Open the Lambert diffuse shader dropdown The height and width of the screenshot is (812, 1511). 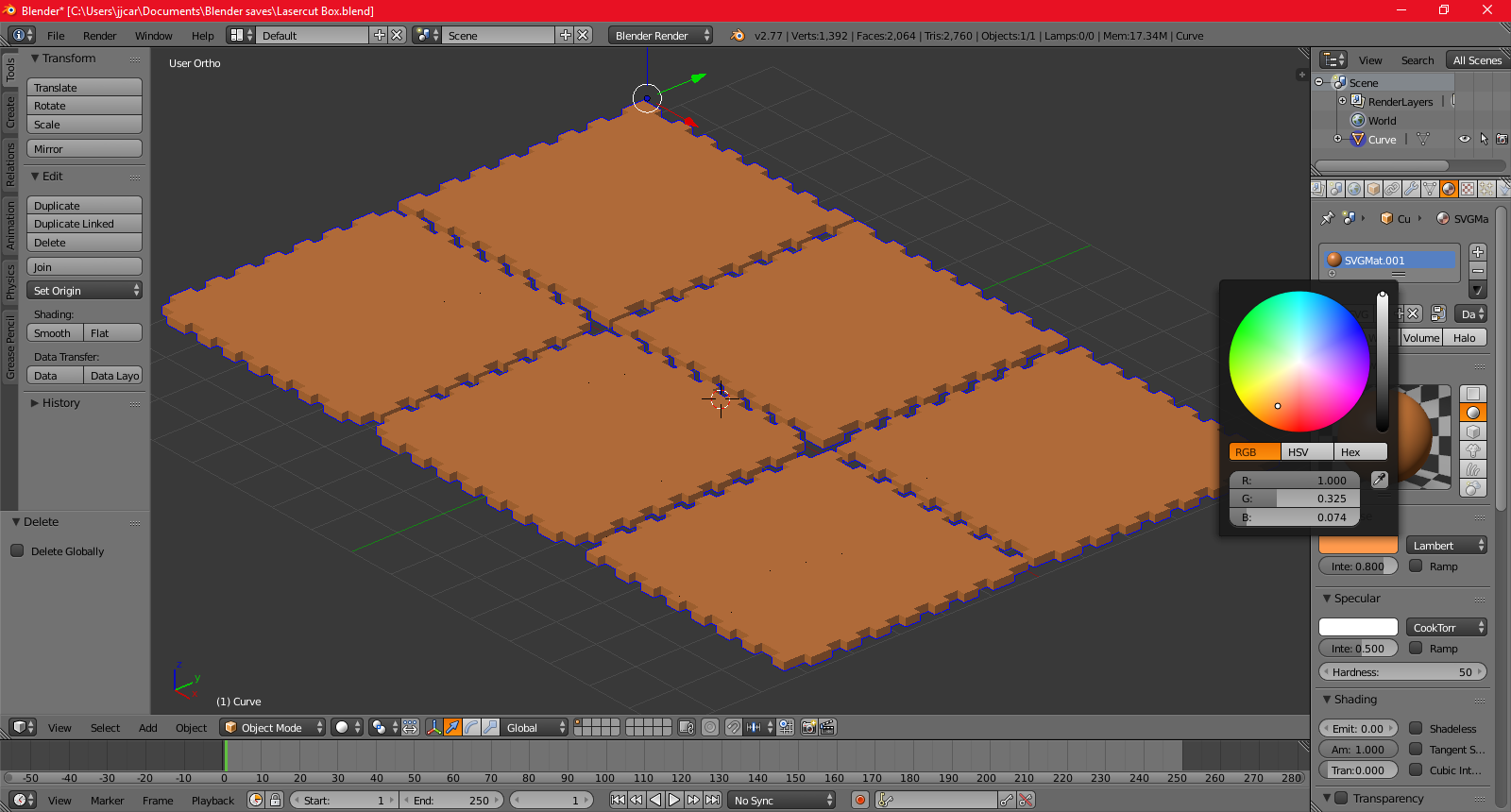[1446, 545]
